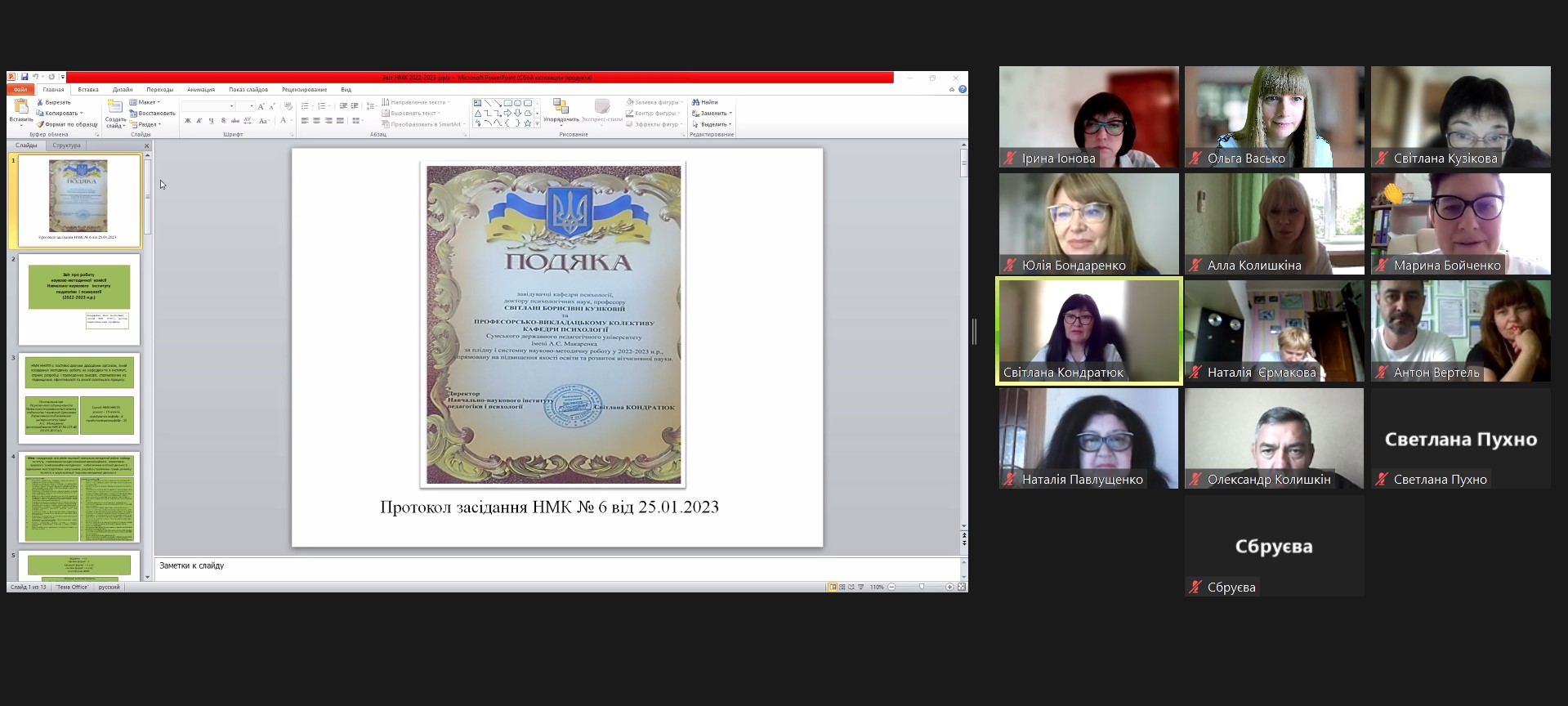Toggle strikethrough formatting
Screen dimensions: 1568x706
click(235, 121)
